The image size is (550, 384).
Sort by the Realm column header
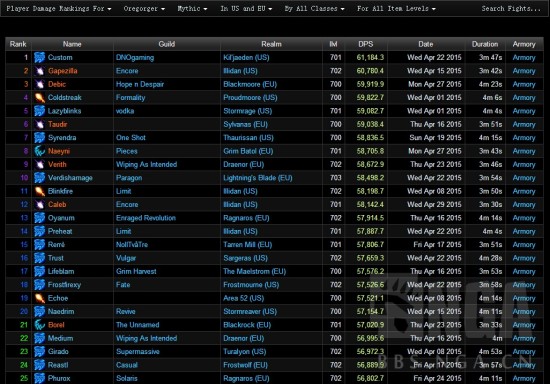271,44
